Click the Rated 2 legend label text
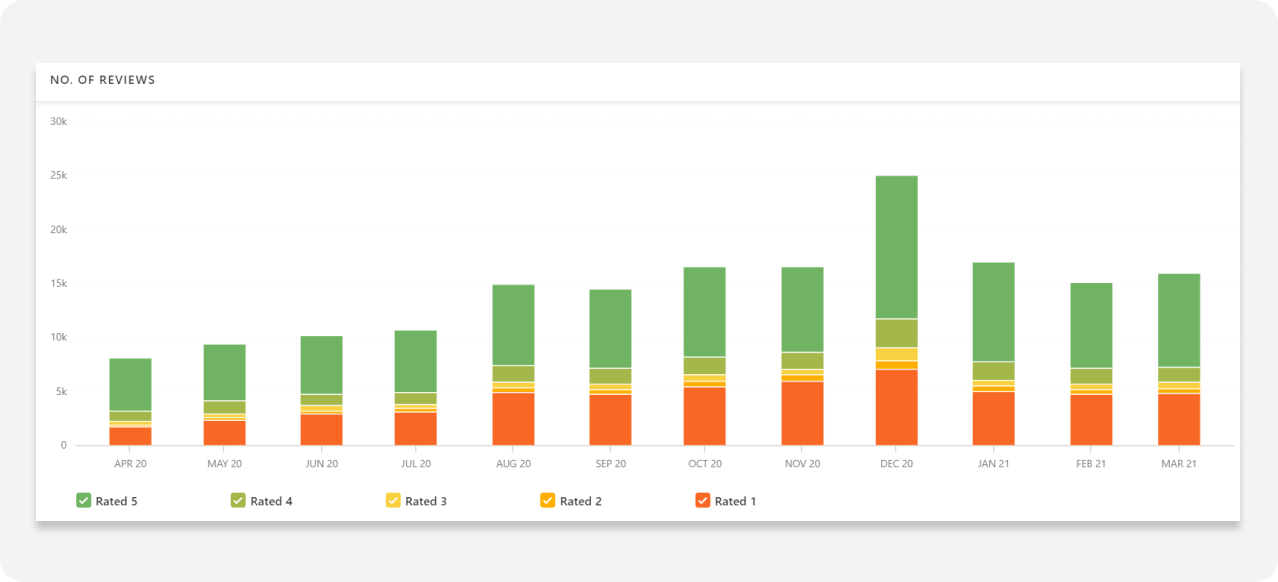 pyautogui.click(x=580, y=501)
